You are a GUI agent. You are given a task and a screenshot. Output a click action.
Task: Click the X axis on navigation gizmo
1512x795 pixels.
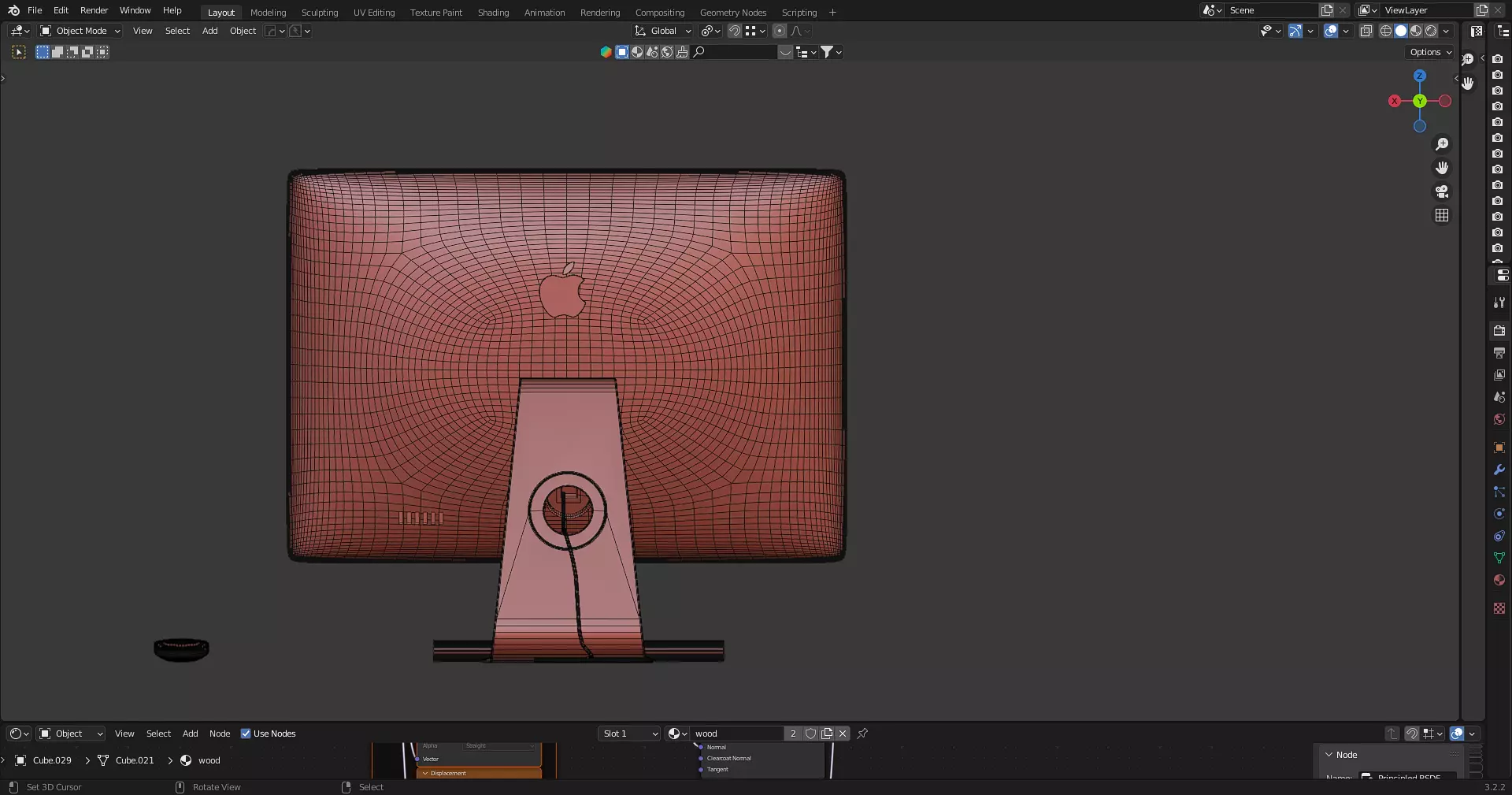[1395, 101]
